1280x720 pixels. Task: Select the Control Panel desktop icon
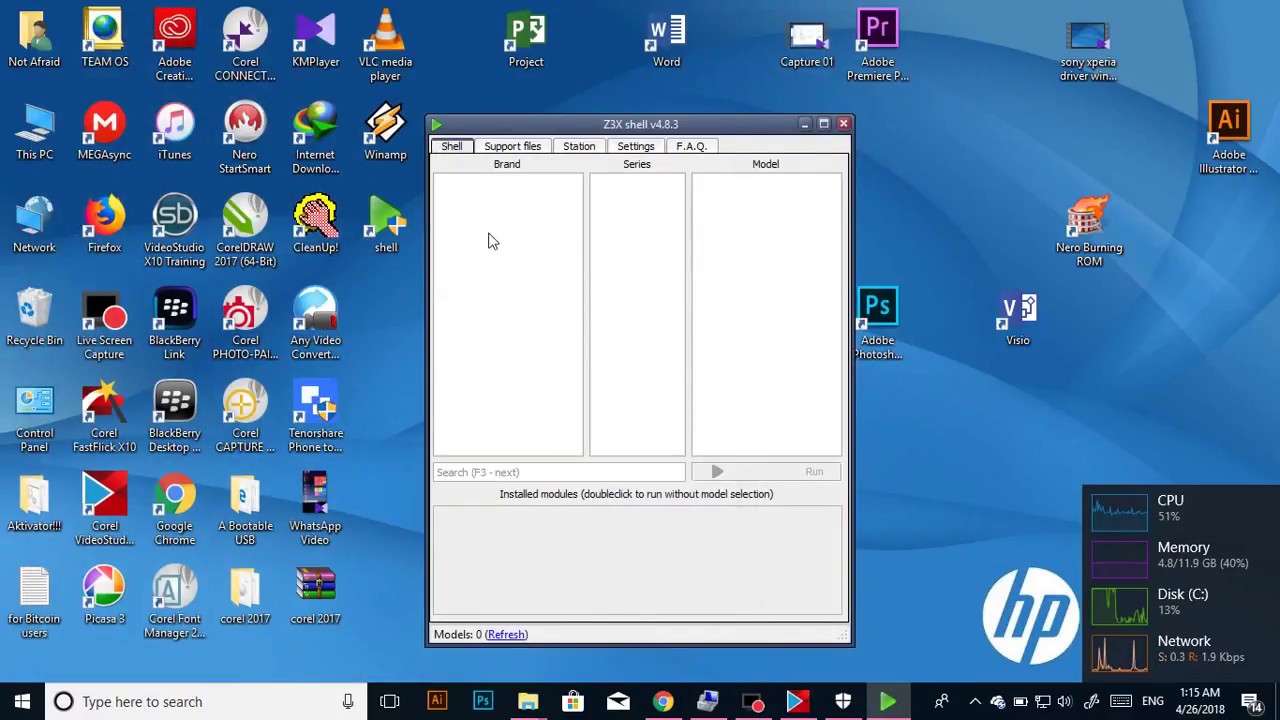click(34, 418)
